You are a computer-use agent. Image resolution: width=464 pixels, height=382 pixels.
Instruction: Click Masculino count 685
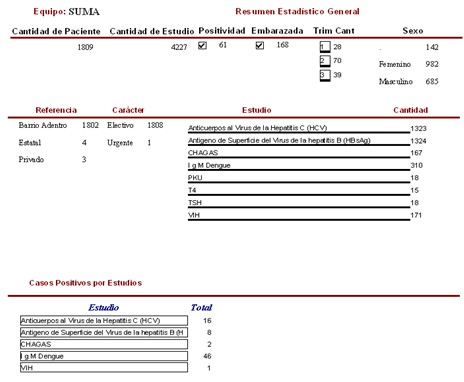432,82
